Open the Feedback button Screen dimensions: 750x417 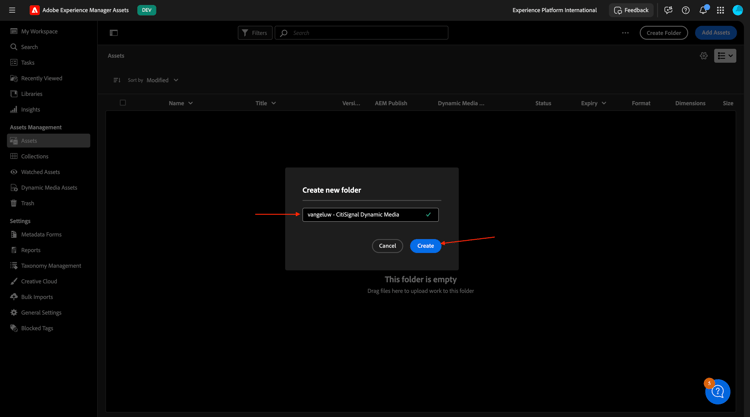click(631, 10)
